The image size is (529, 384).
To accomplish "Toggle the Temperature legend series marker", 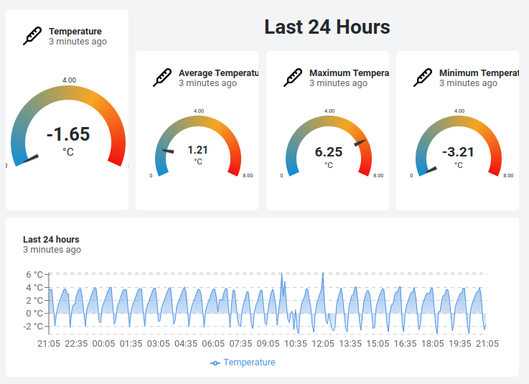I will pyautogui.click(x=215, y=363).
